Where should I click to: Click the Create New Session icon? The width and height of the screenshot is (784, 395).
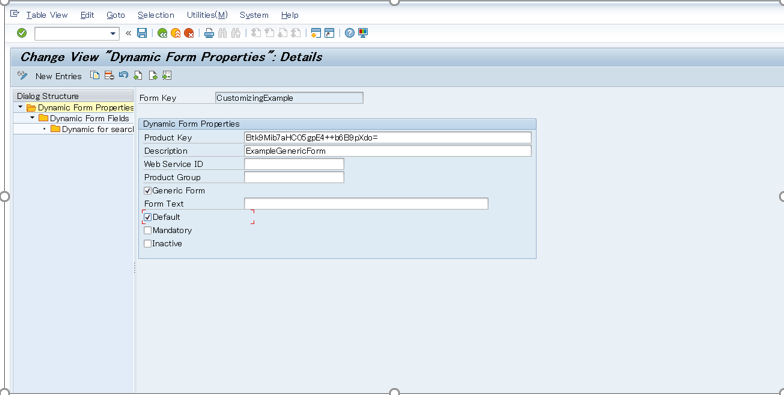[316, 33]
